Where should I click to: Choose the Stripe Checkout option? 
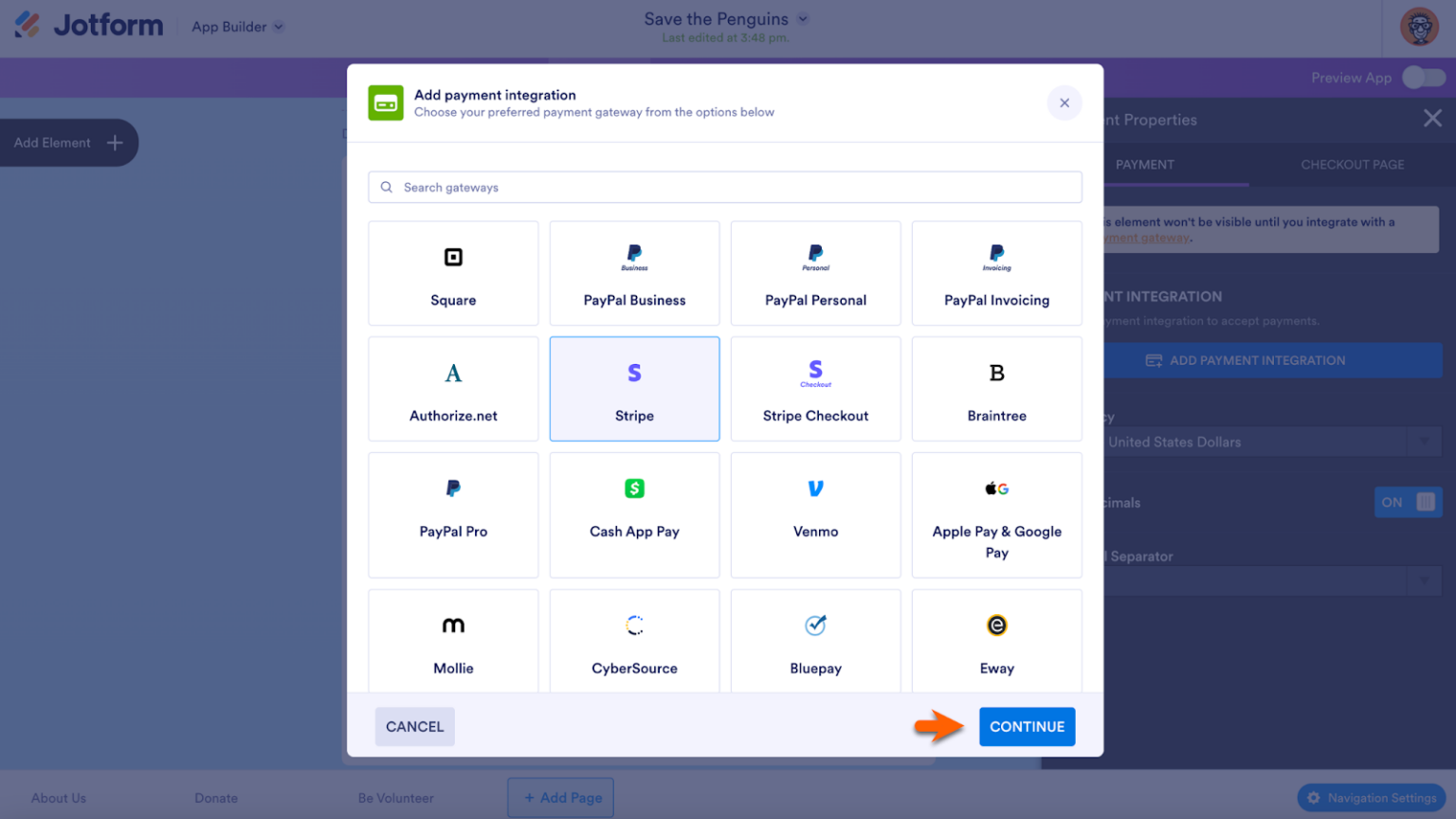coord(815,389)
